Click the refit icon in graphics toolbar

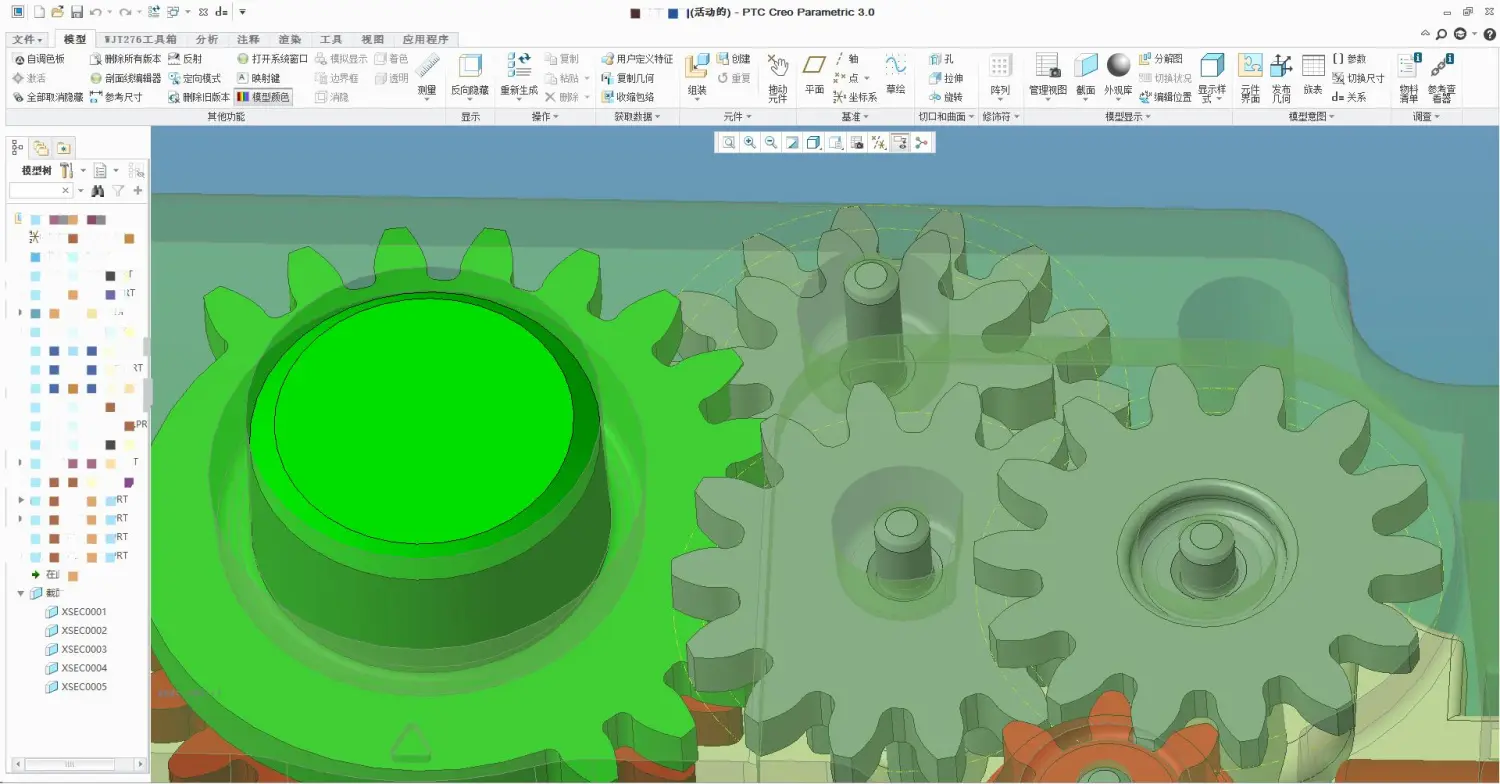coord(729,143)
